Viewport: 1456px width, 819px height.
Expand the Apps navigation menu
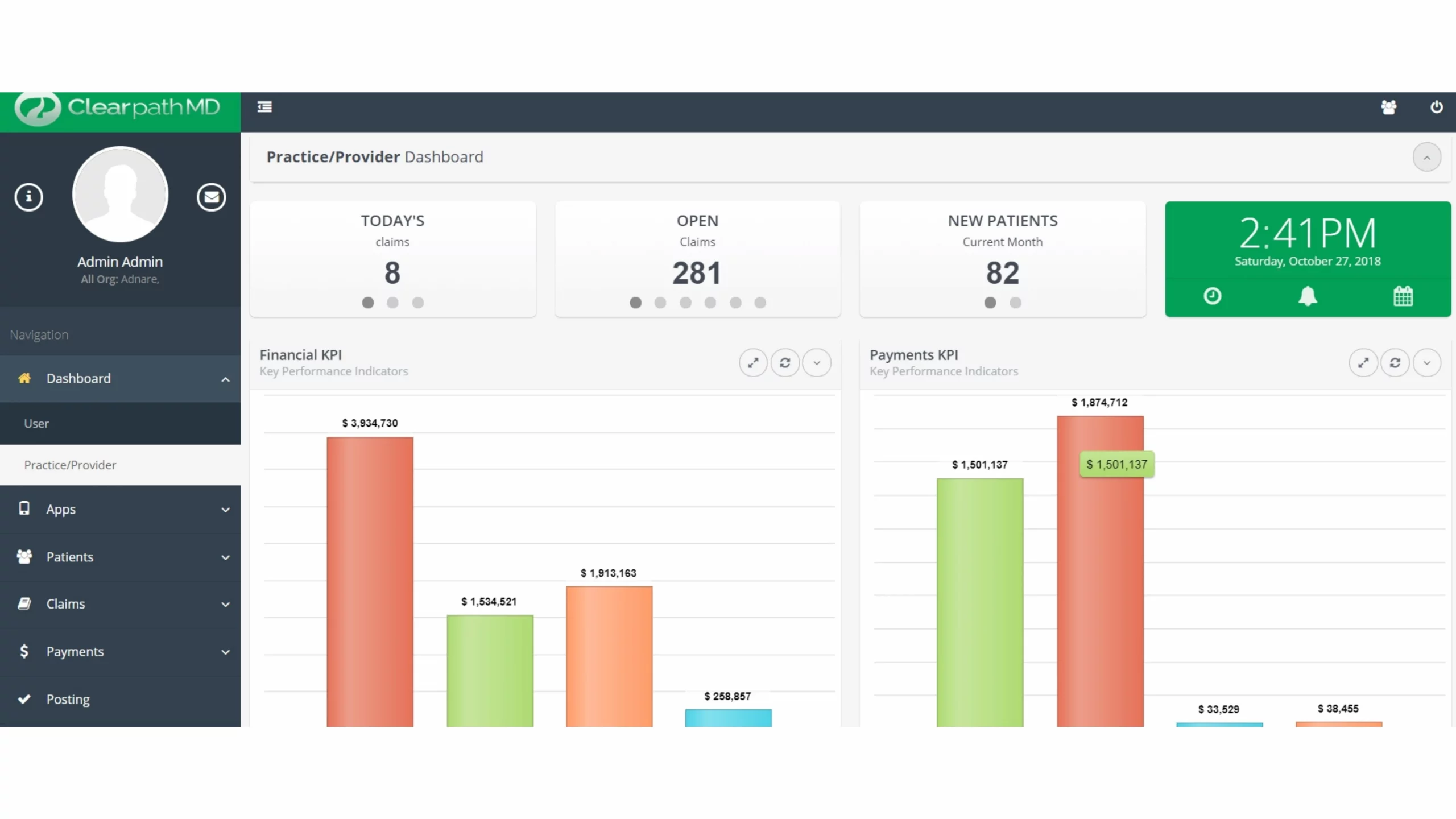(x=120, y=509)
